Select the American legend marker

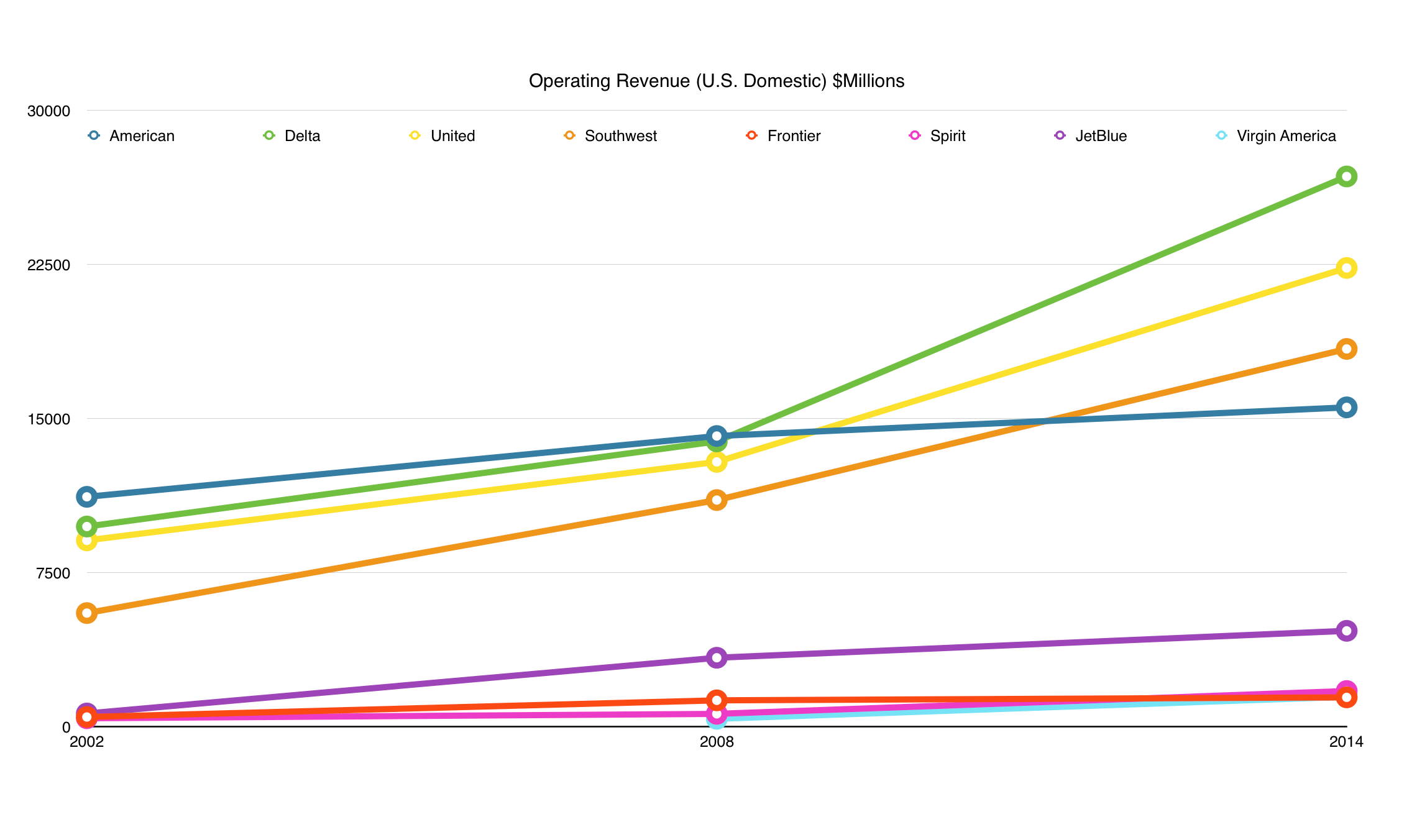(x=94, y=135)
